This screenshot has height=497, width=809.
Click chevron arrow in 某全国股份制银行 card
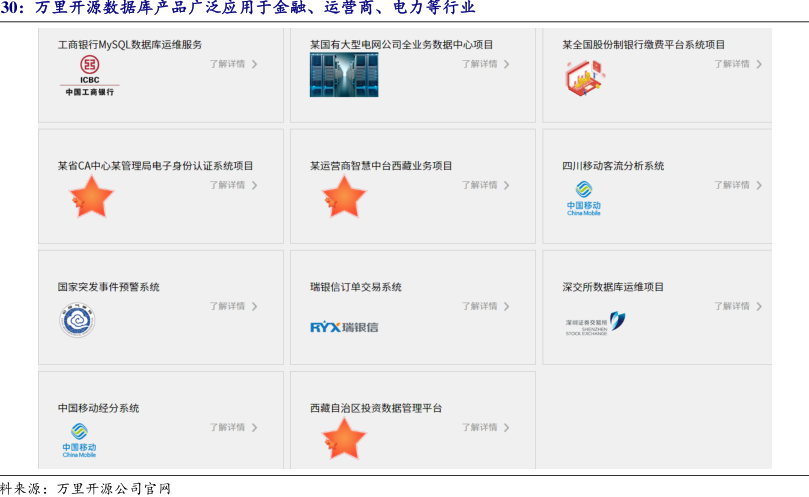[759, 64]
